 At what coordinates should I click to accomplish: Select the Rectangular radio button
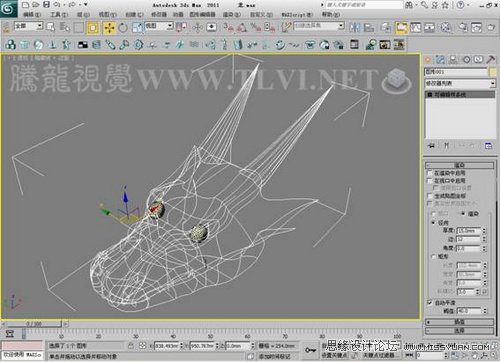pos(434,257)
